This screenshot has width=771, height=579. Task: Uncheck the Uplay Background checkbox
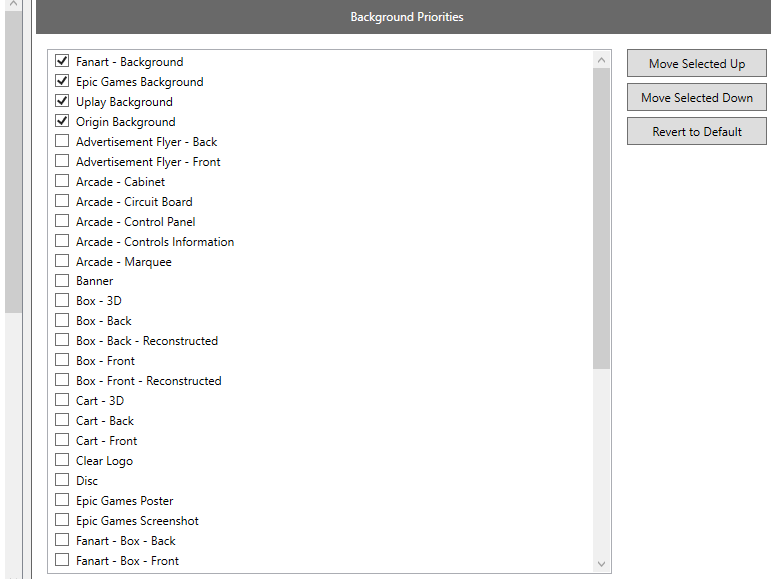(62, 101)
